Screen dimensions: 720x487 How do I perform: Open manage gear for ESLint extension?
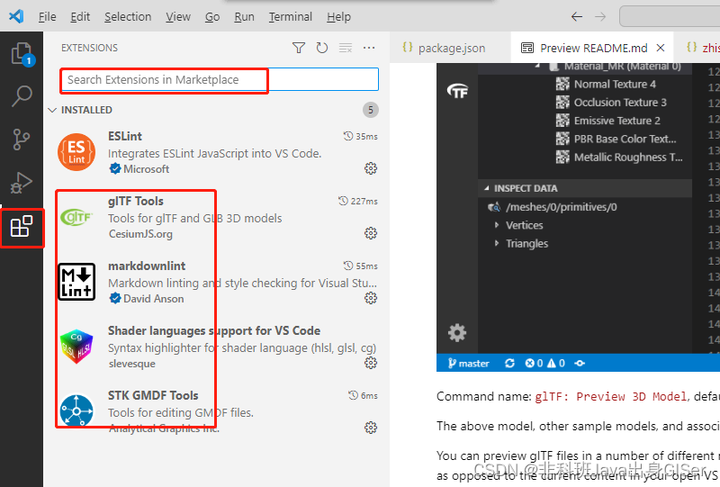tap(371, 168)
